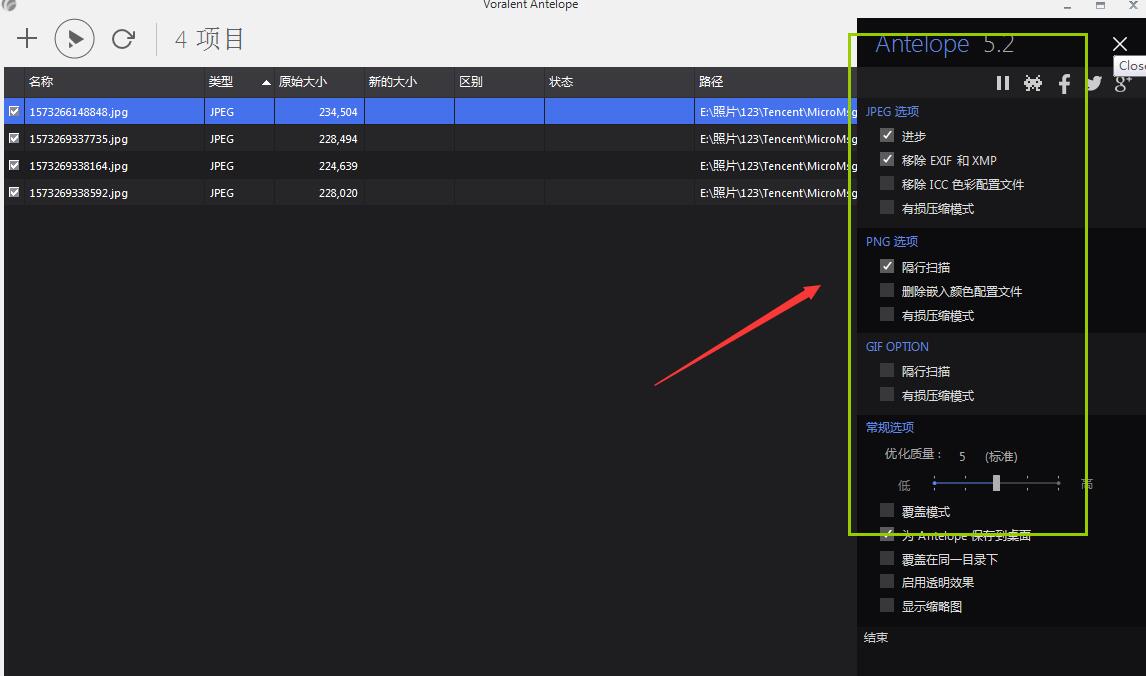Click original size value 234,504

pos(338,112)
